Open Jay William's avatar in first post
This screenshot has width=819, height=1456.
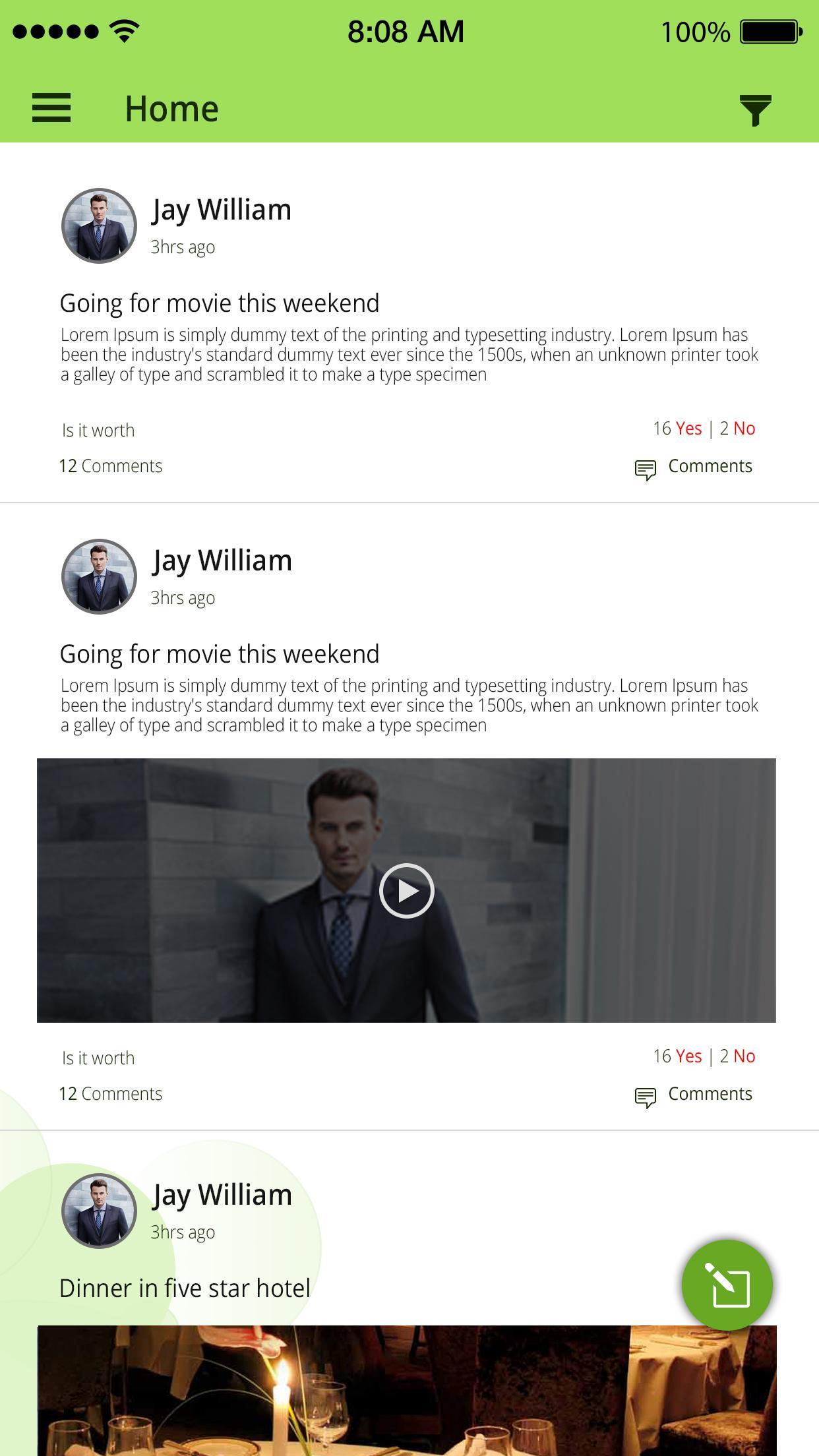coord(99,226)
